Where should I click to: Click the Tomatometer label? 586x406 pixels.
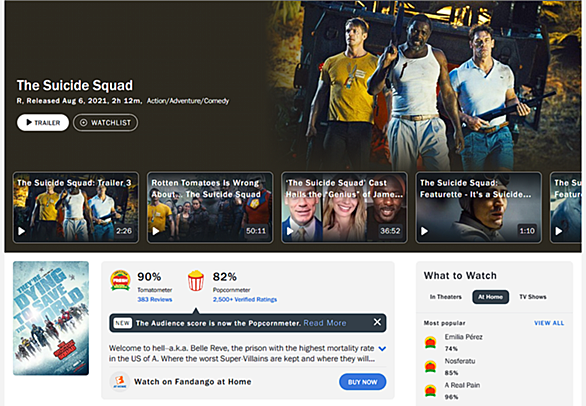click(x=155, y=290)
